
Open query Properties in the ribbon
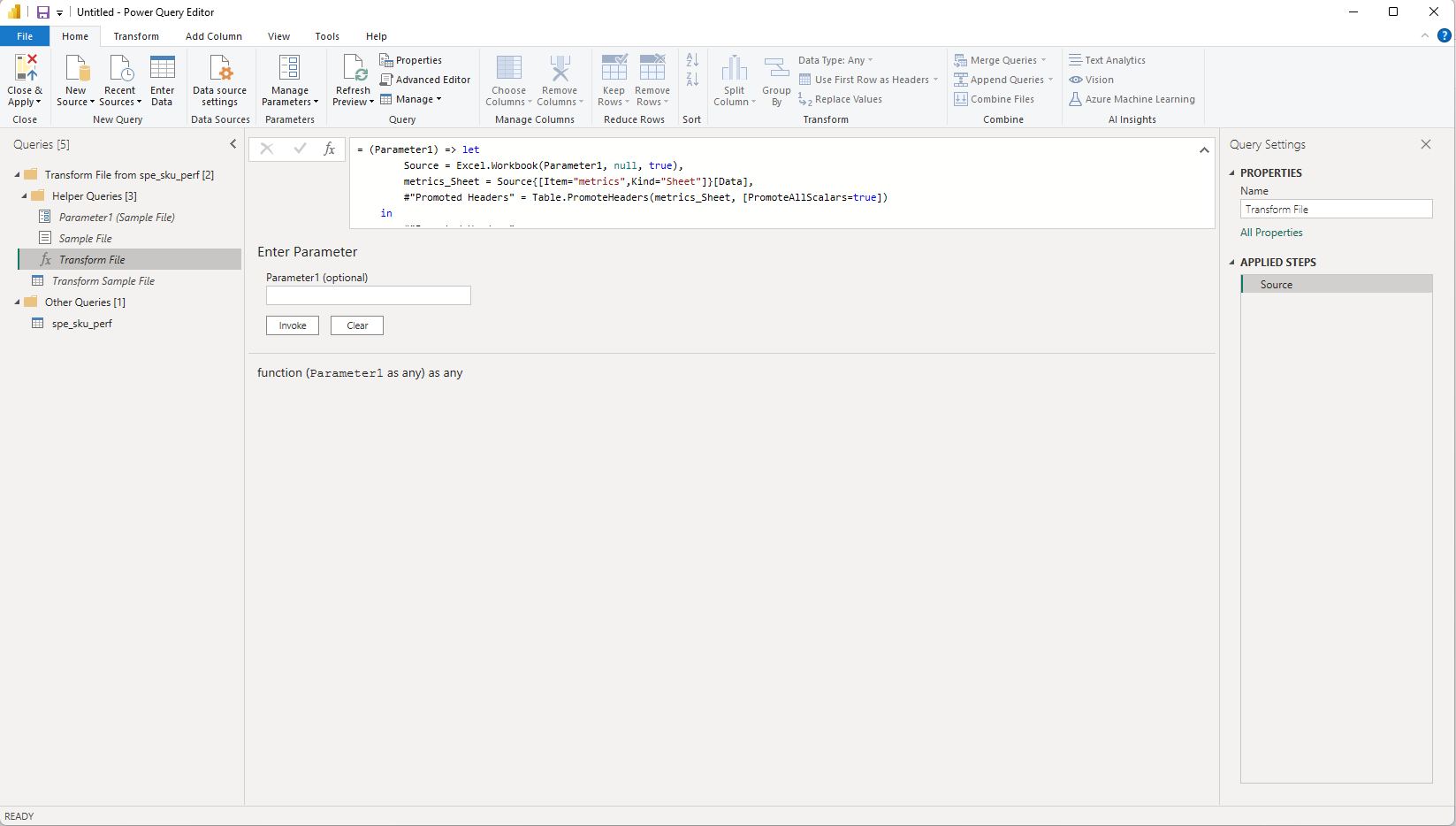pyautogui.click(x=411, y=60)
